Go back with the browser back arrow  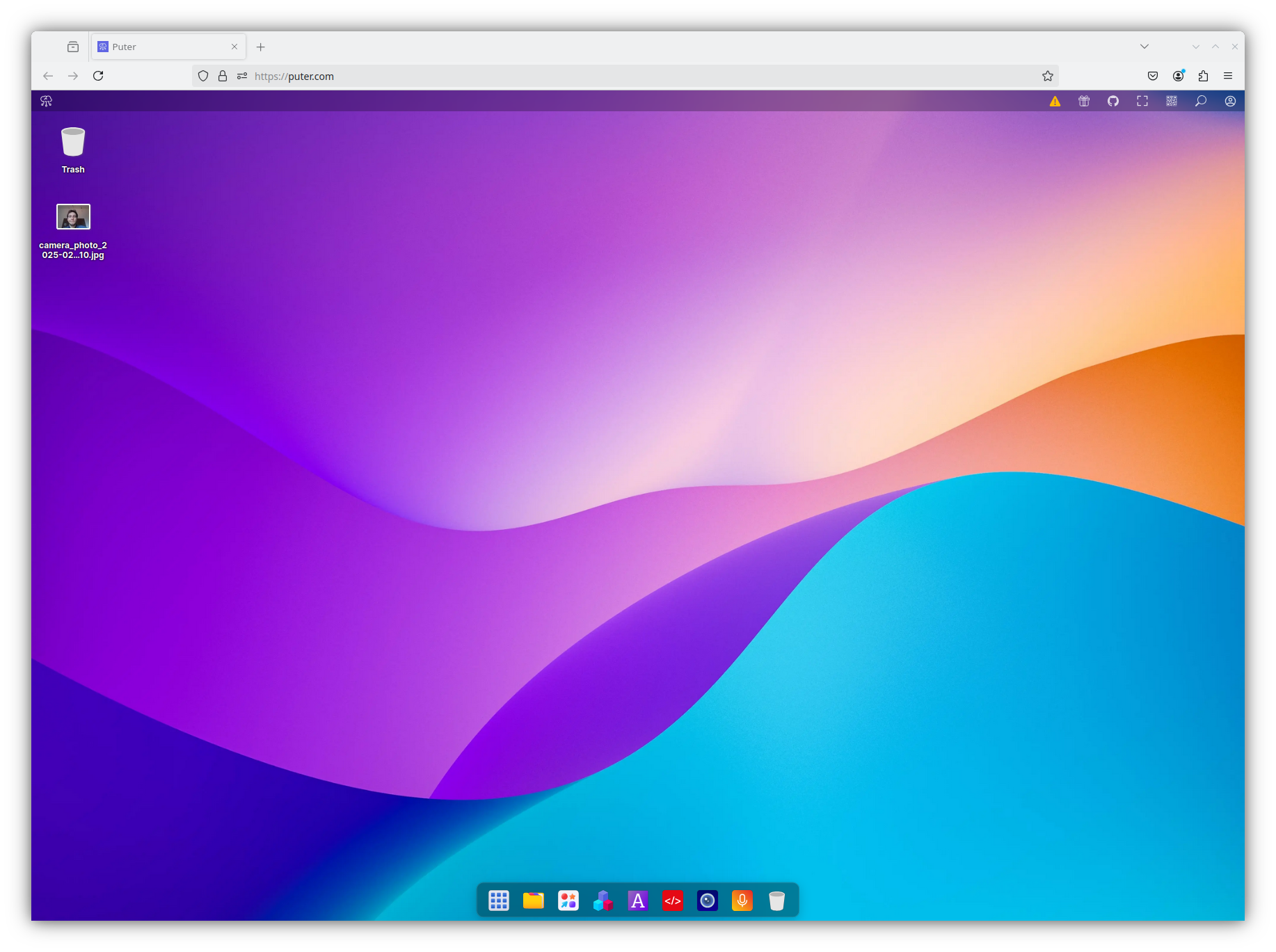48,76
